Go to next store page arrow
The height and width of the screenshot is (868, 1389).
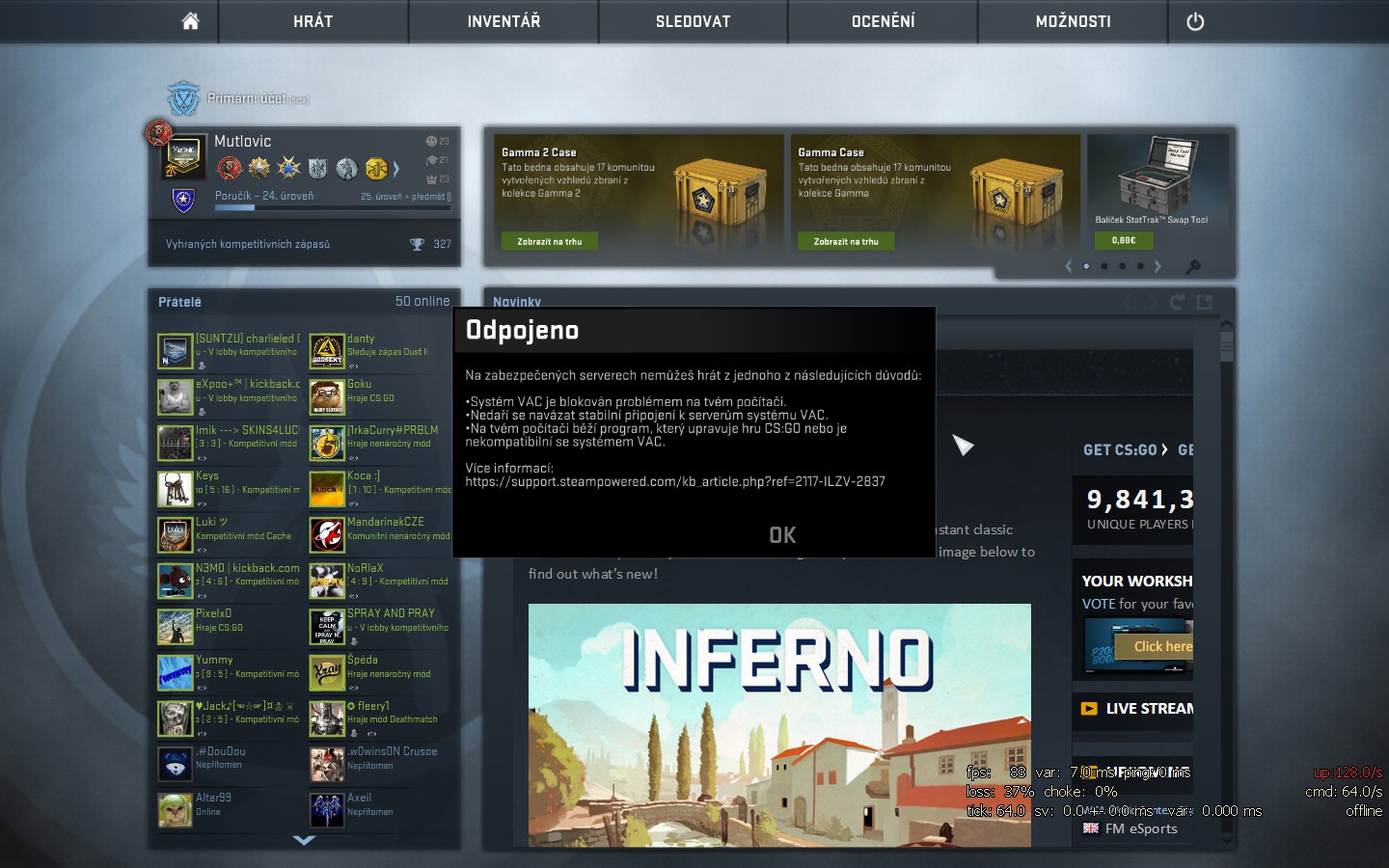point(1157,266)
